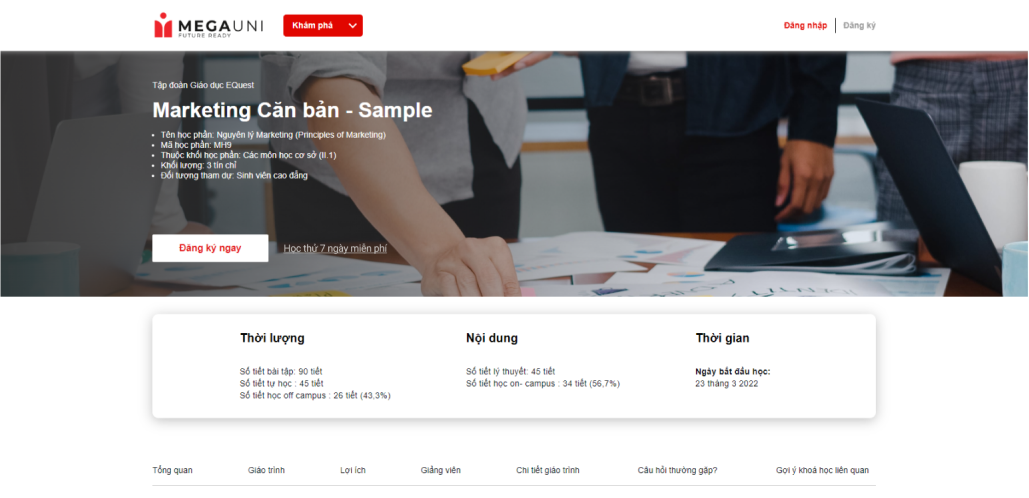This screenshot has width=1029, height=498.
Task: Open the Khám phá dropdown menu
Action: [x=323, y=26]
